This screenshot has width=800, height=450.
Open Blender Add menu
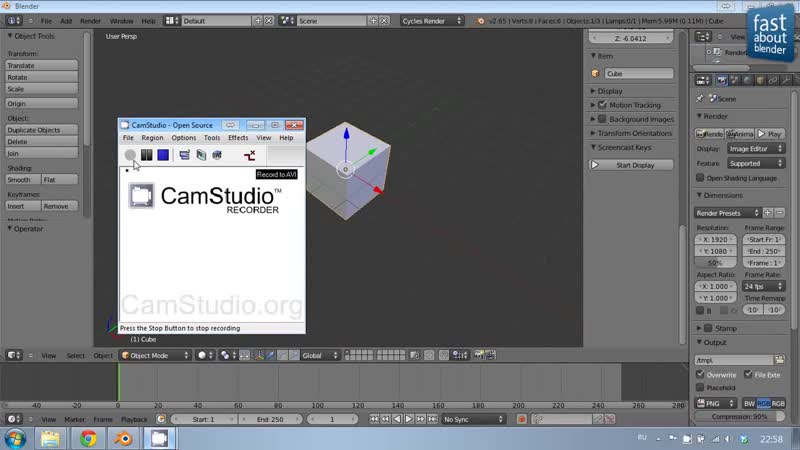tap(66, 21)
